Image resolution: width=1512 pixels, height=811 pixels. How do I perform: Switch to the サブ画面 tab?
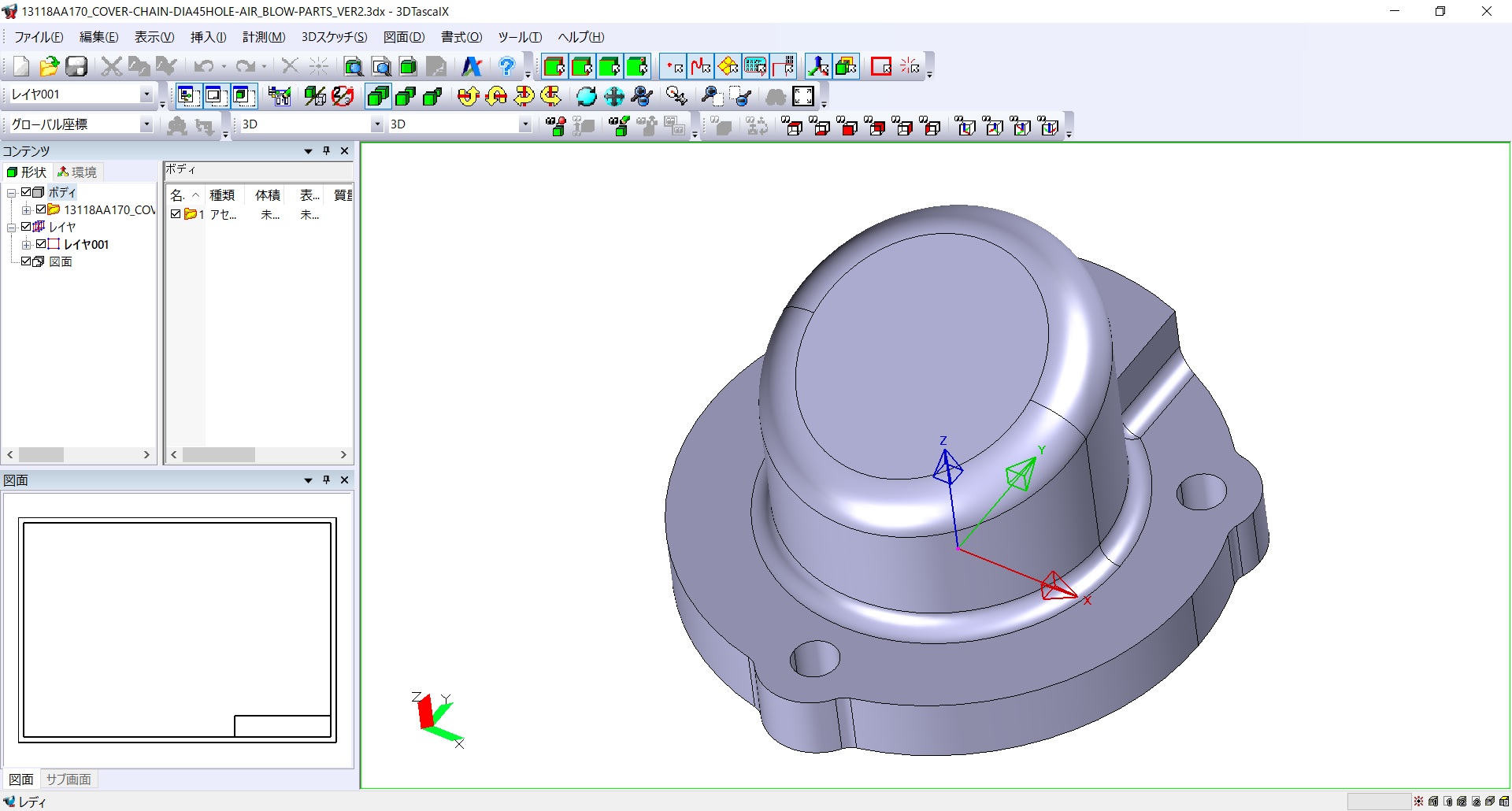(x=69, y=779)
